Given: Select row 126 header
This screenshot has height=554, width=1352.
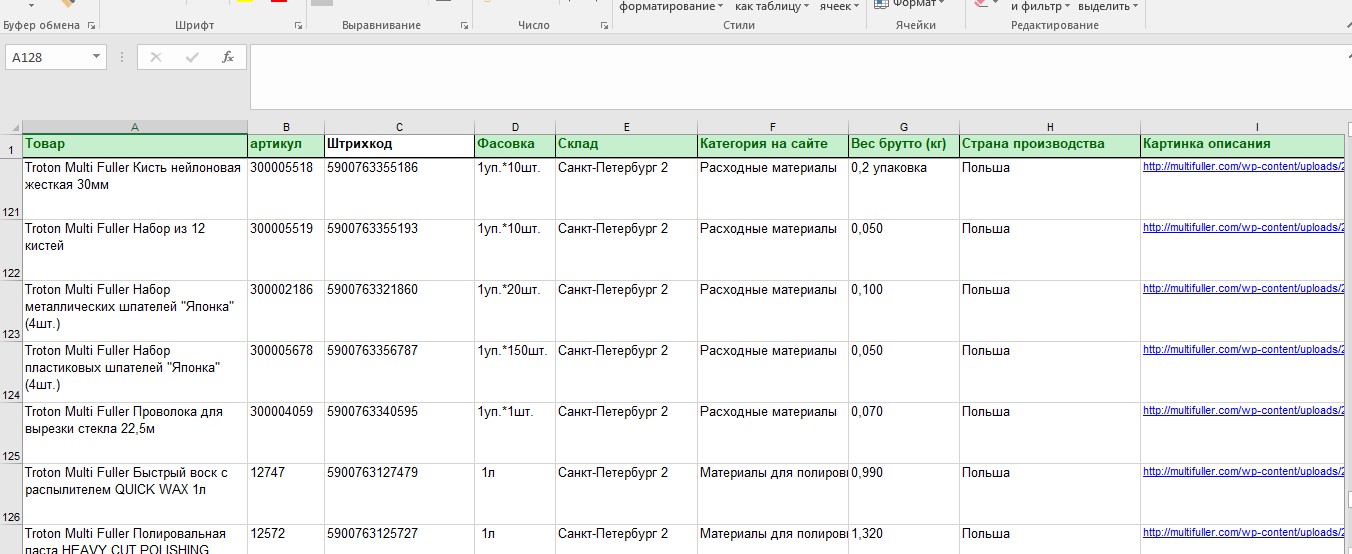Looking at the screenshot, I should pyautogui.click(x=11, y=493).
